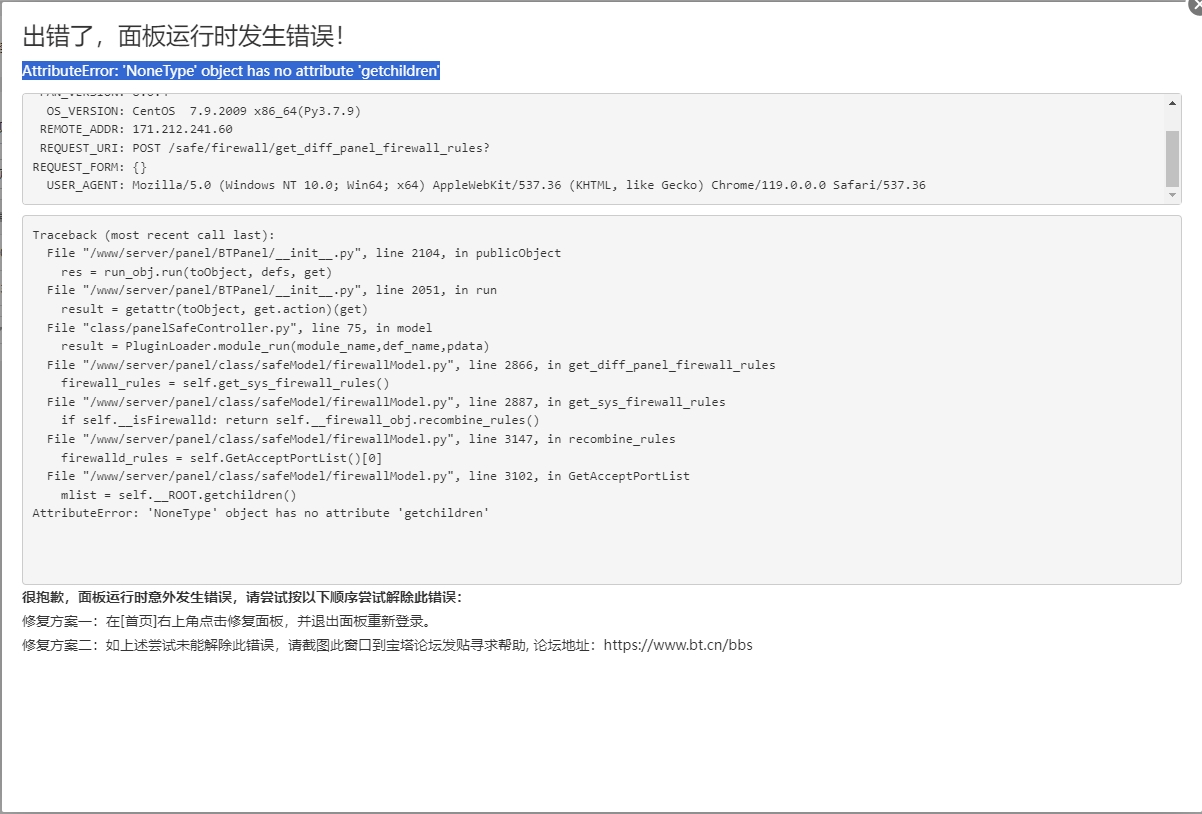The width and height of the screenshot is (1202, 814).
Task: Click the 'if self.__isFirewalld' code line
Action: tap(300, 420)
